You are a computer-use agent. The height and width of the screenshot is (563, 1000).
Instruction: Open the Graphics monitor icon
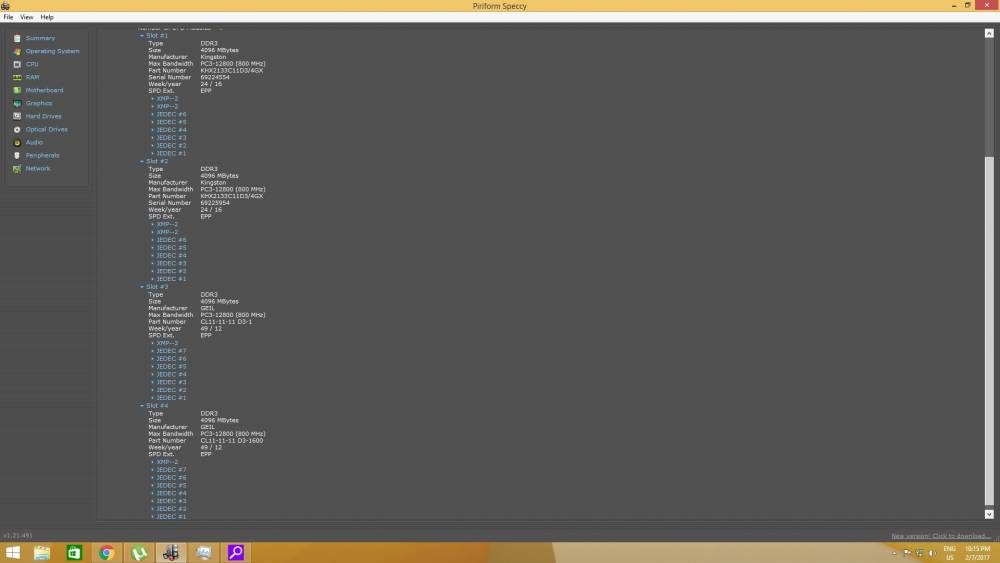pyautogui.click(x=17, y=103)
